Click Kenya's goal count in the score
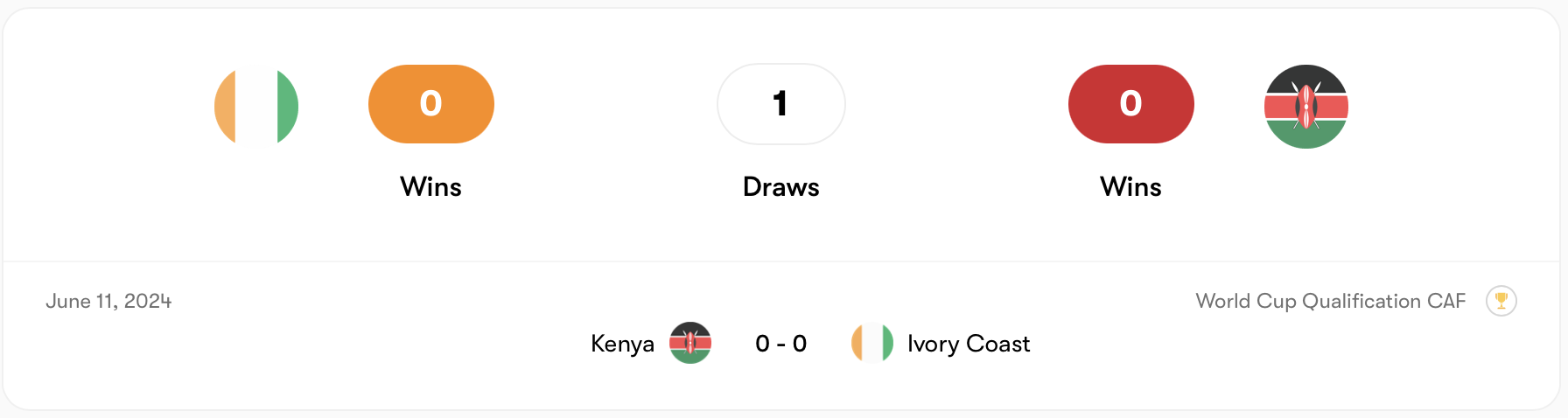Image resolution: width=1568 pixels, height=418 pixels. [x=762, y=344]
